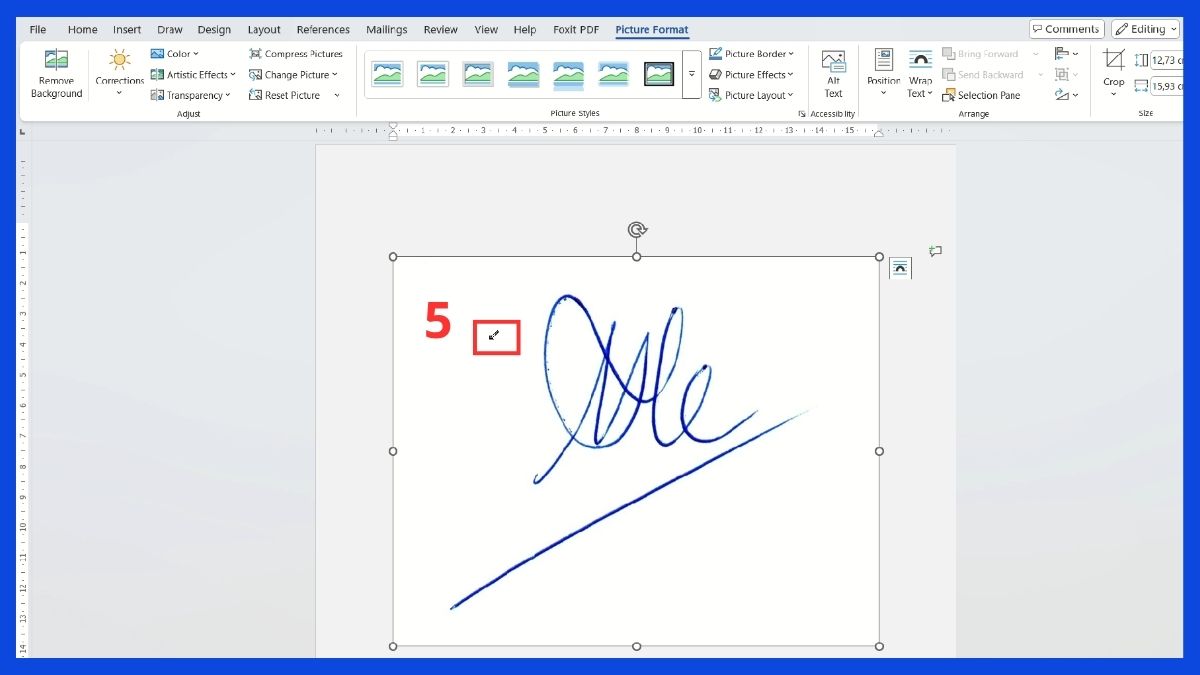Apply the first picture style thumbnail
This screenshot has width=1200, height=675.
[387, 74]
